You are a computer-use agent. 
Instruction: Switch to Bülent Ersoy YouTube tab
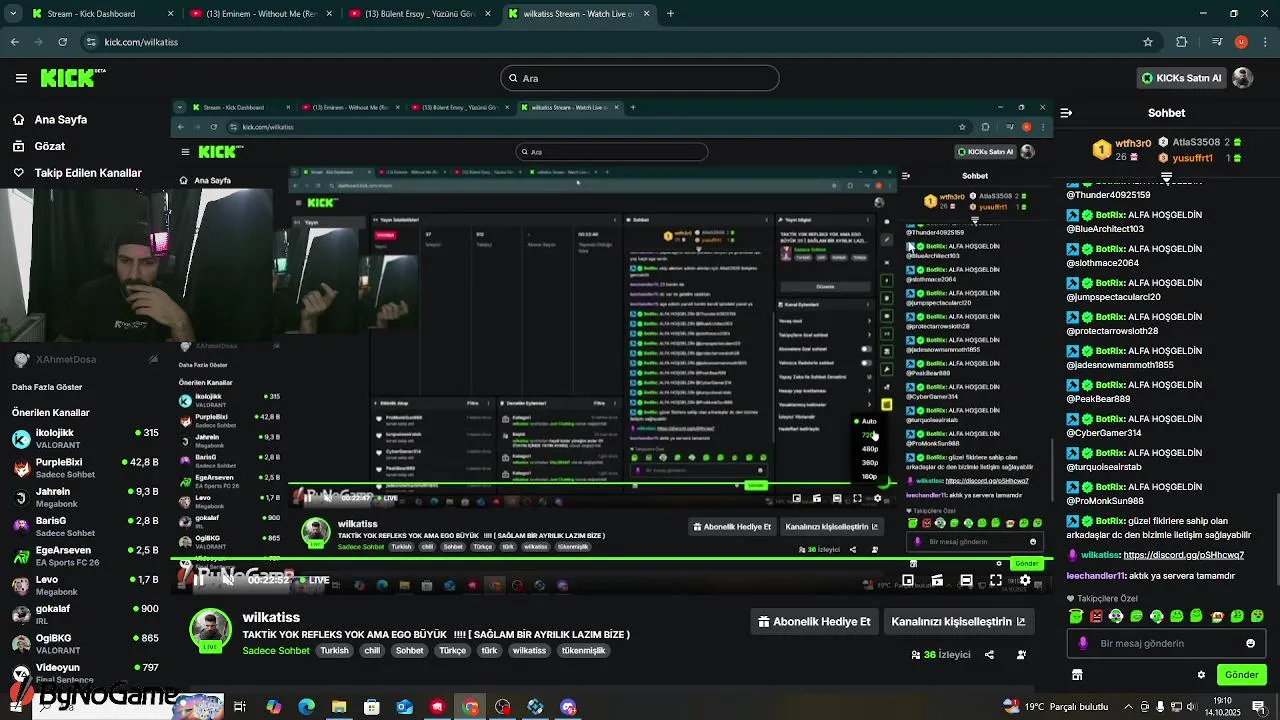[x=419, y=14]
